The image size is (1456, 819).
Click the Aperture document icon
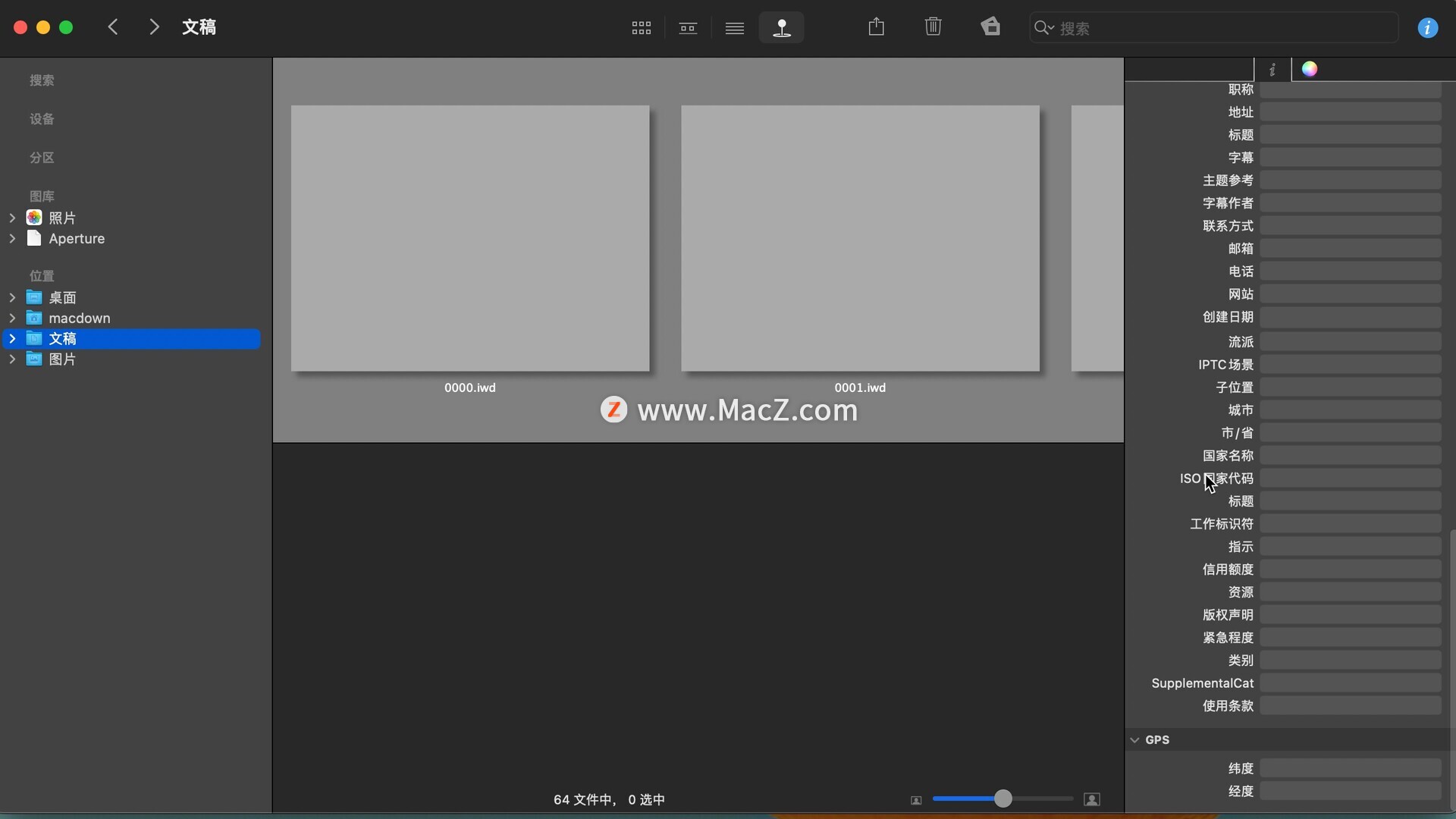(x=34, y=238)
